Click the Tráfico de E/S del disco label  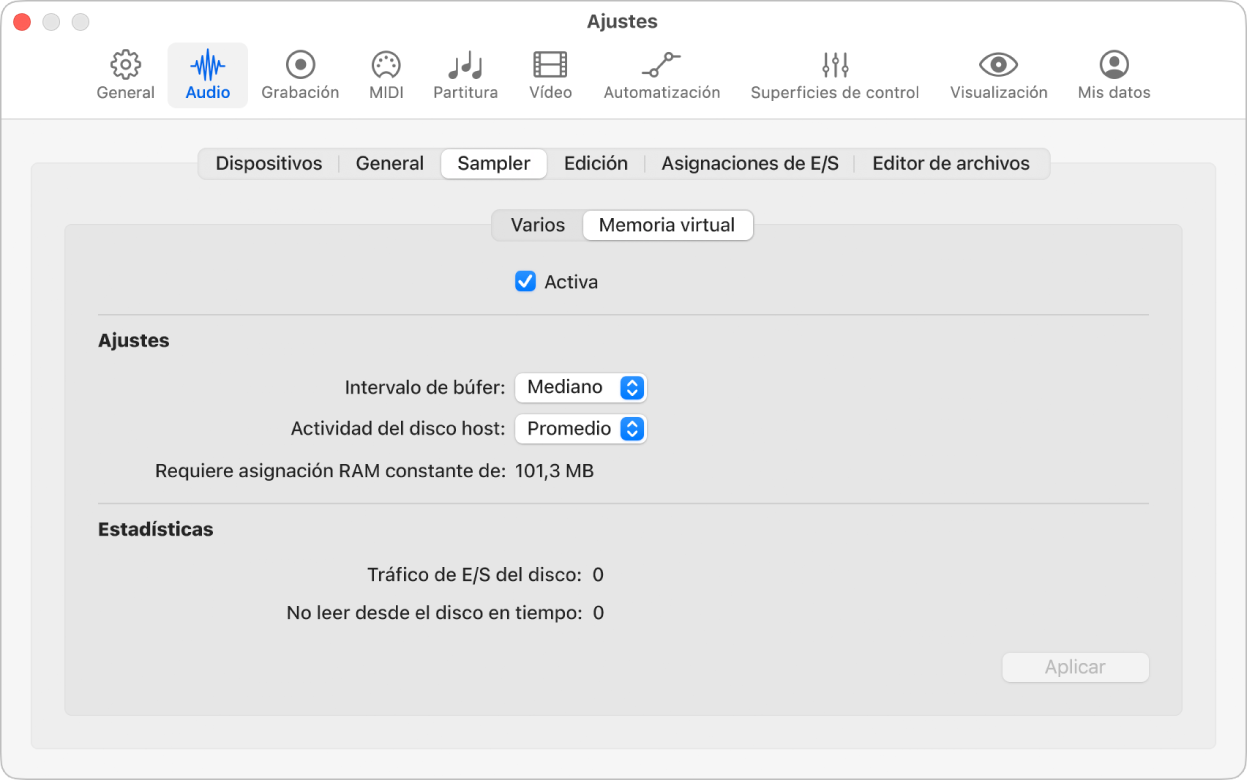(474, 575)
